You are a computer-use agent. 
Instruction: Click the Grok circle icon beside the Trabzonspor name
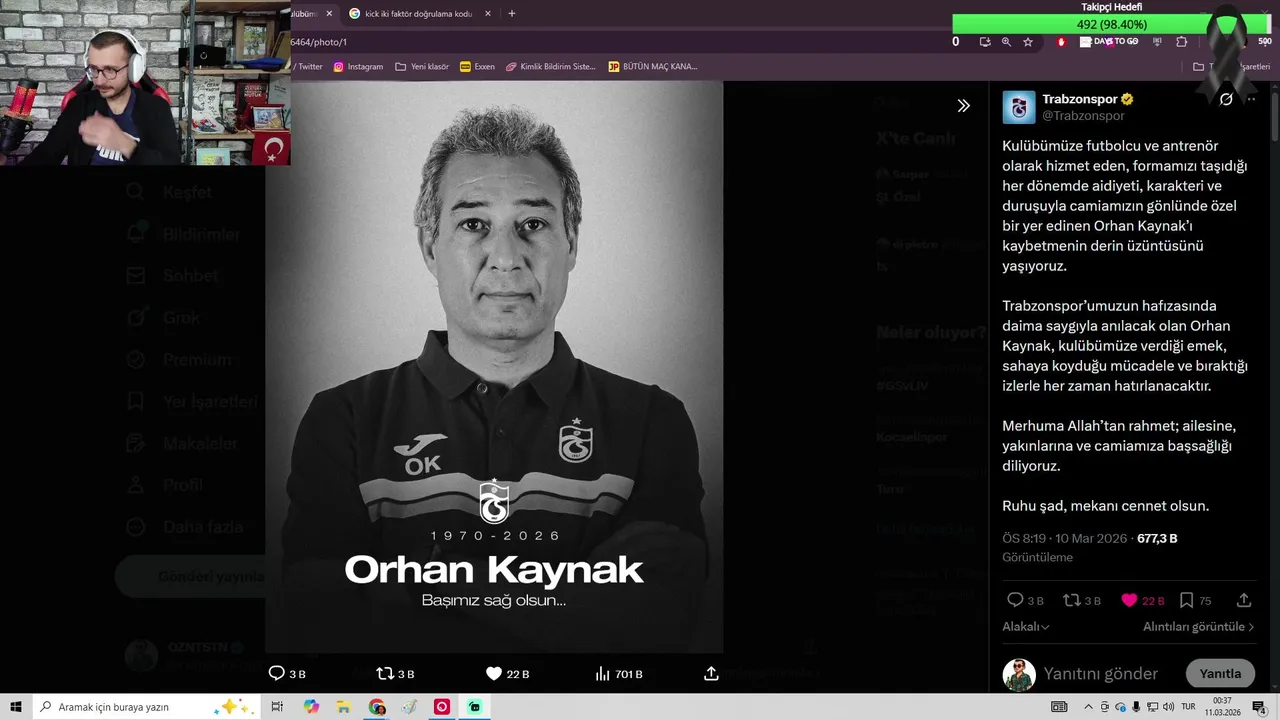[1226, 99]
